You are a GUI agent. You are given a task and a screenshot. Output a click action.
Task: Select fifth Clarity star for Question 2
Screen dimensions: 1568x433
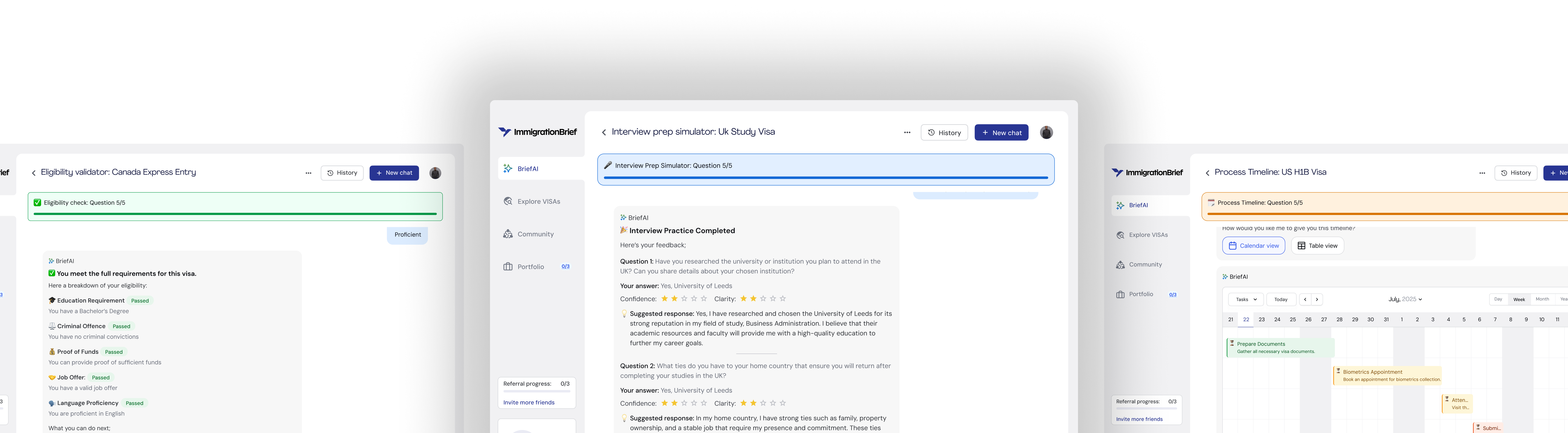(x=783, y=403)
